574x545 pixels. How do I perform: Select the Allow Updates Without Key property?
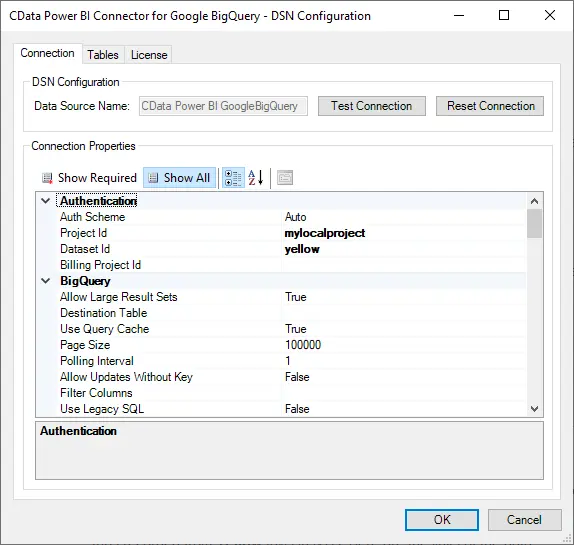click(x=126, y=377)
